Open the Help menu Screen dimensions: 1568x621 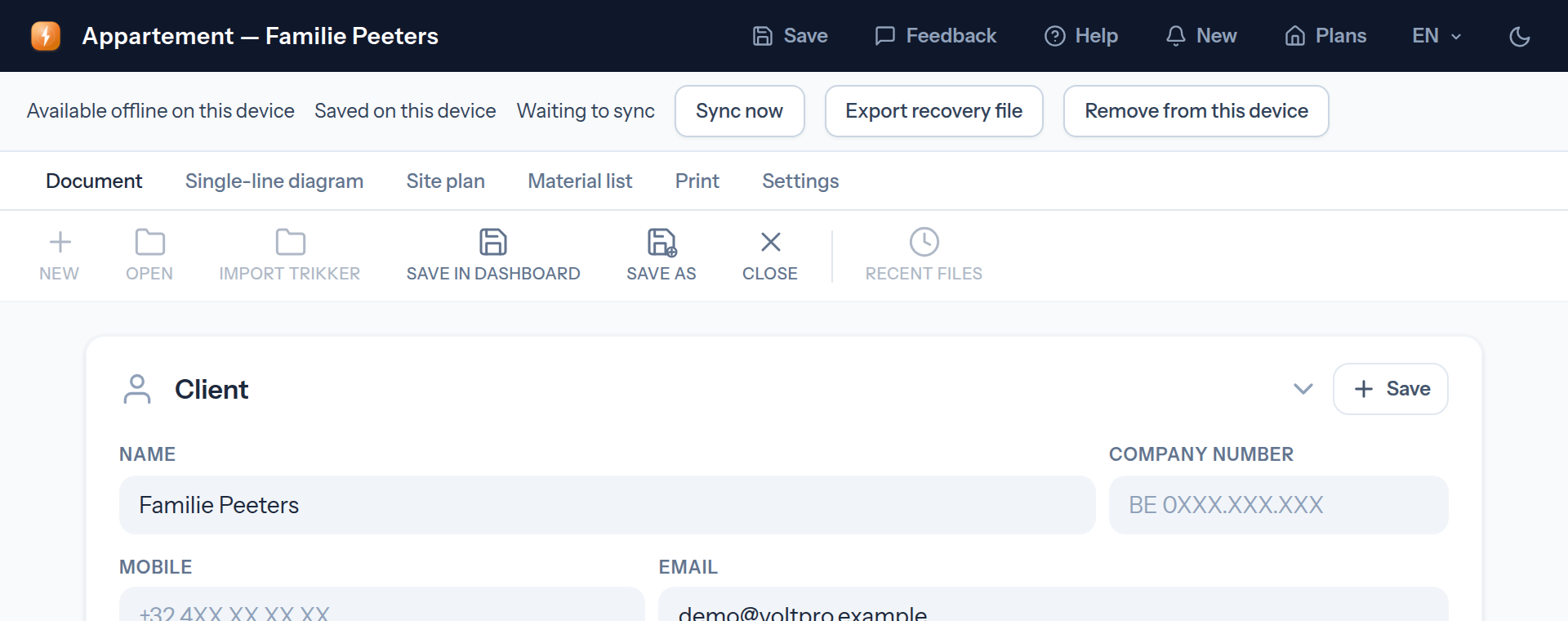click(1081, 36)
